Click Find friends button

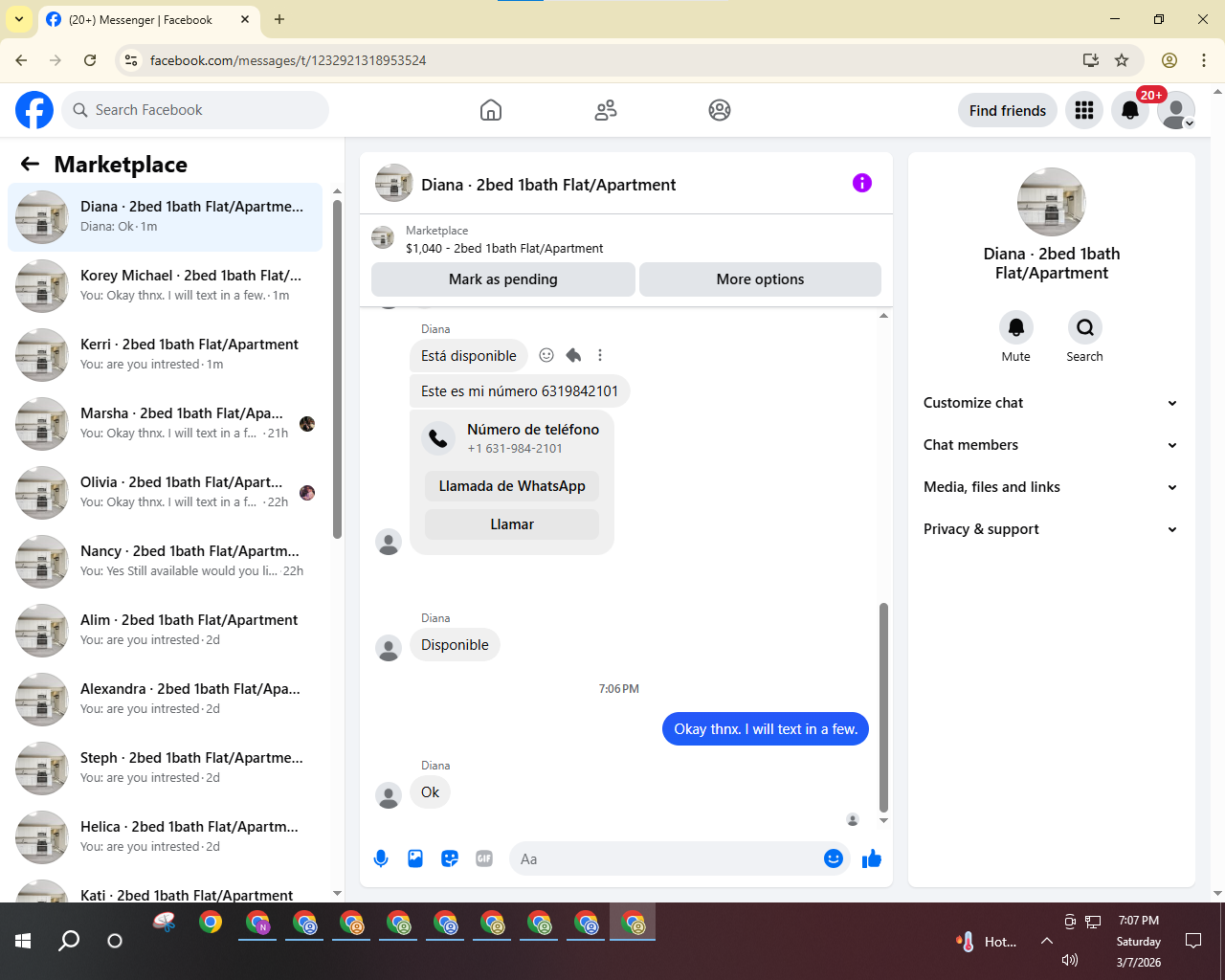(x=1008, y=110)
